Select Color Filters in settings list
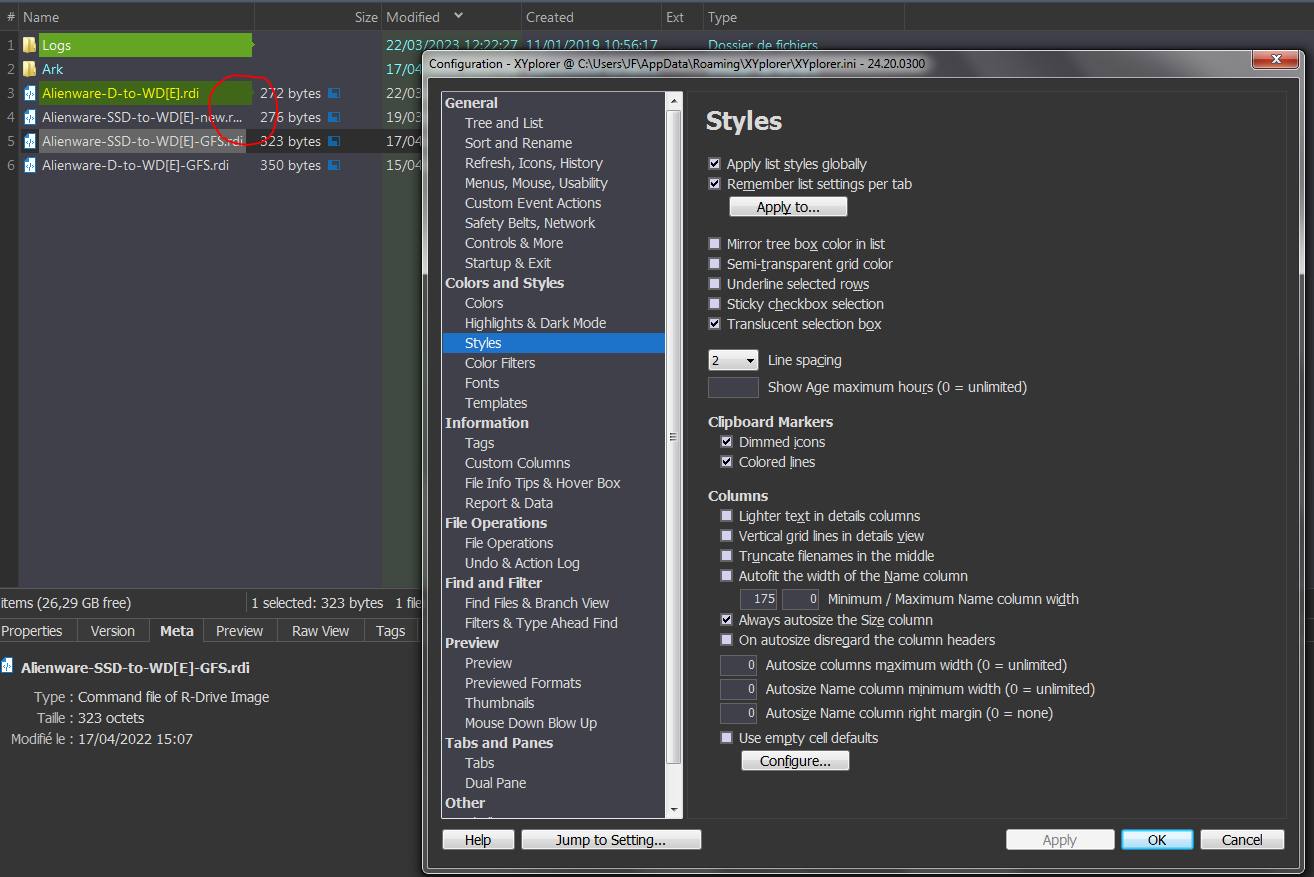Image resolution: width=1314 pixels, height=877 pixels. (500, 363)
